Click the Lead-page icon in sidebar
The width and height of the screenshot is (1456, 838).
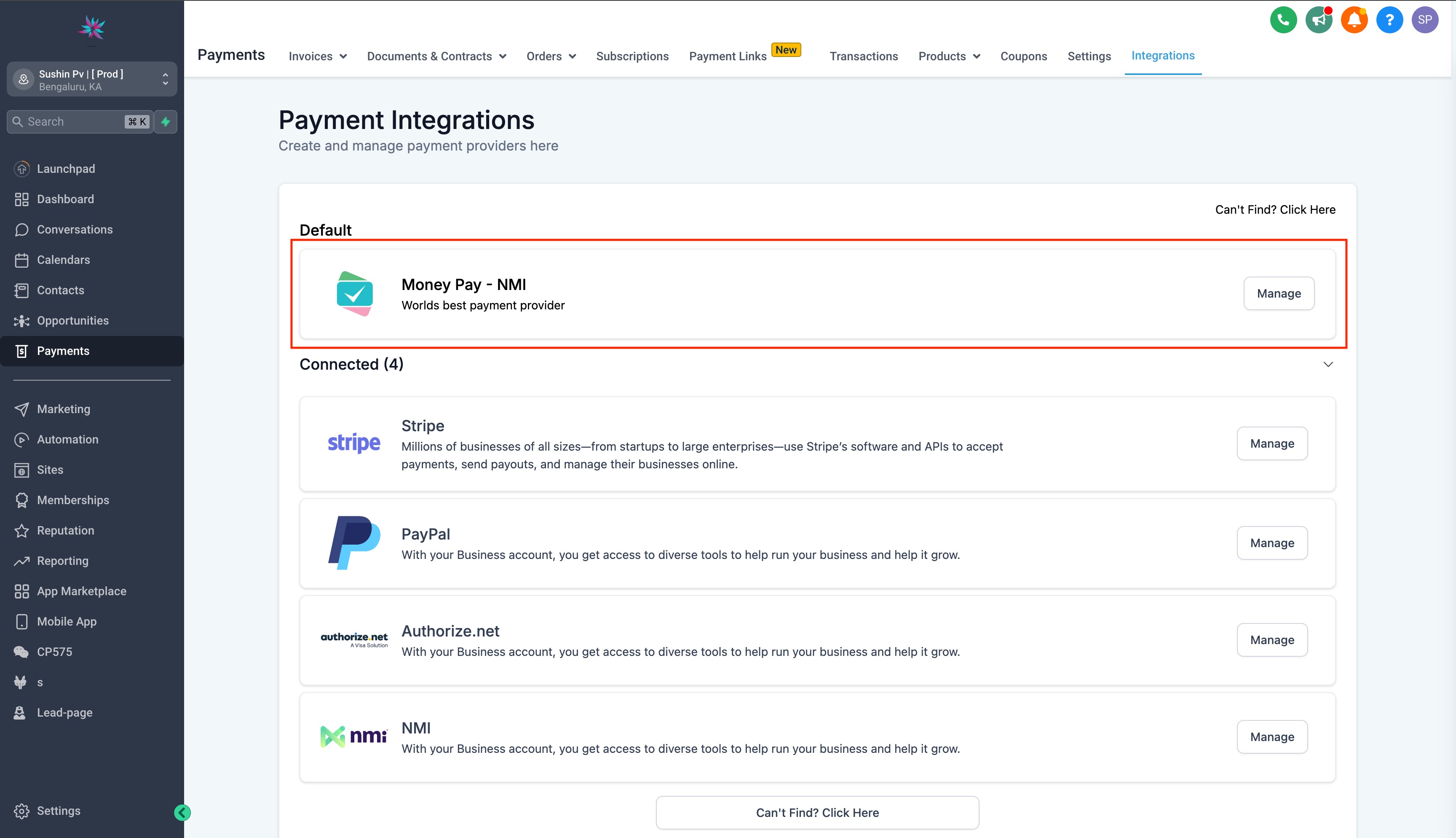(x=19, y=712)
